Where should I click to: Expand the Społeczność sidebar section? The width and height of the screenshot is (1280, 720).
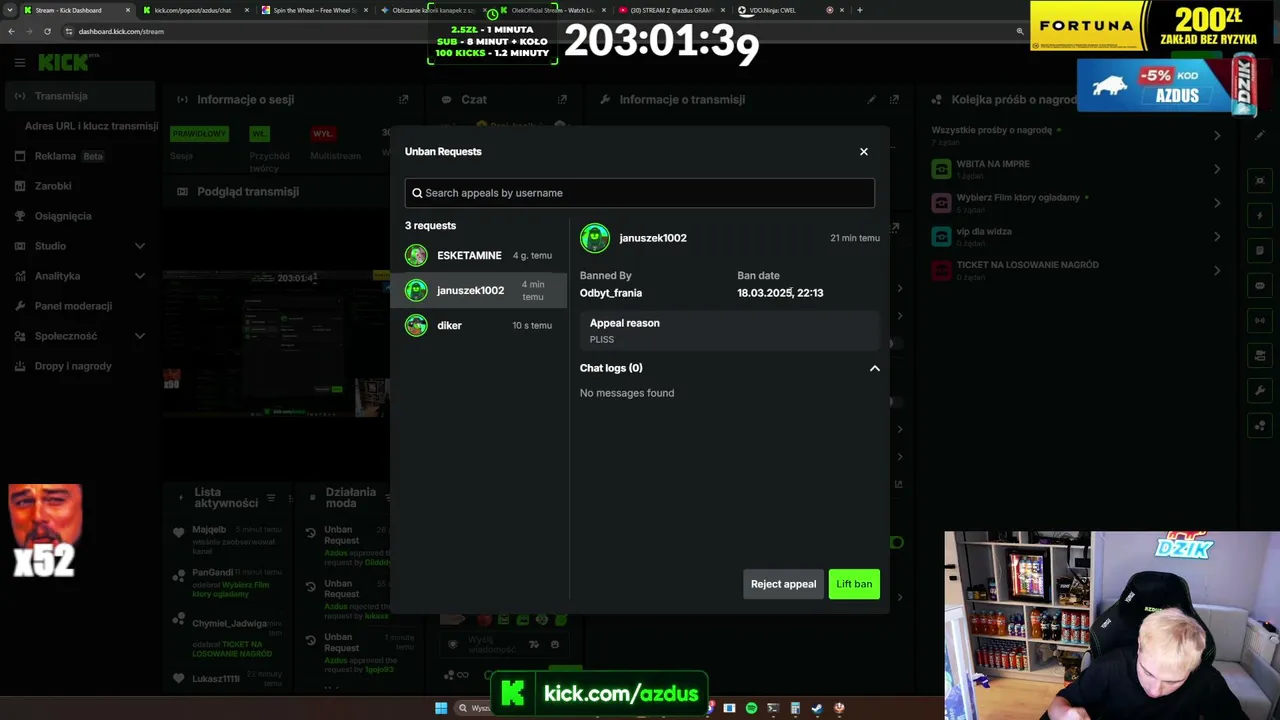[x=139, y=336]
